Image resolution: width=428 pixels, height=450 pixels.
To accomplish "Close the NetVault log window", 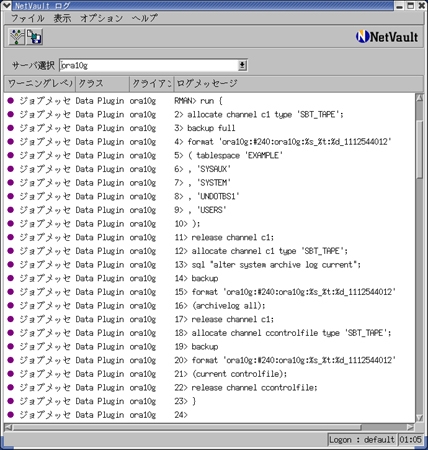I will tap(421, 6).
